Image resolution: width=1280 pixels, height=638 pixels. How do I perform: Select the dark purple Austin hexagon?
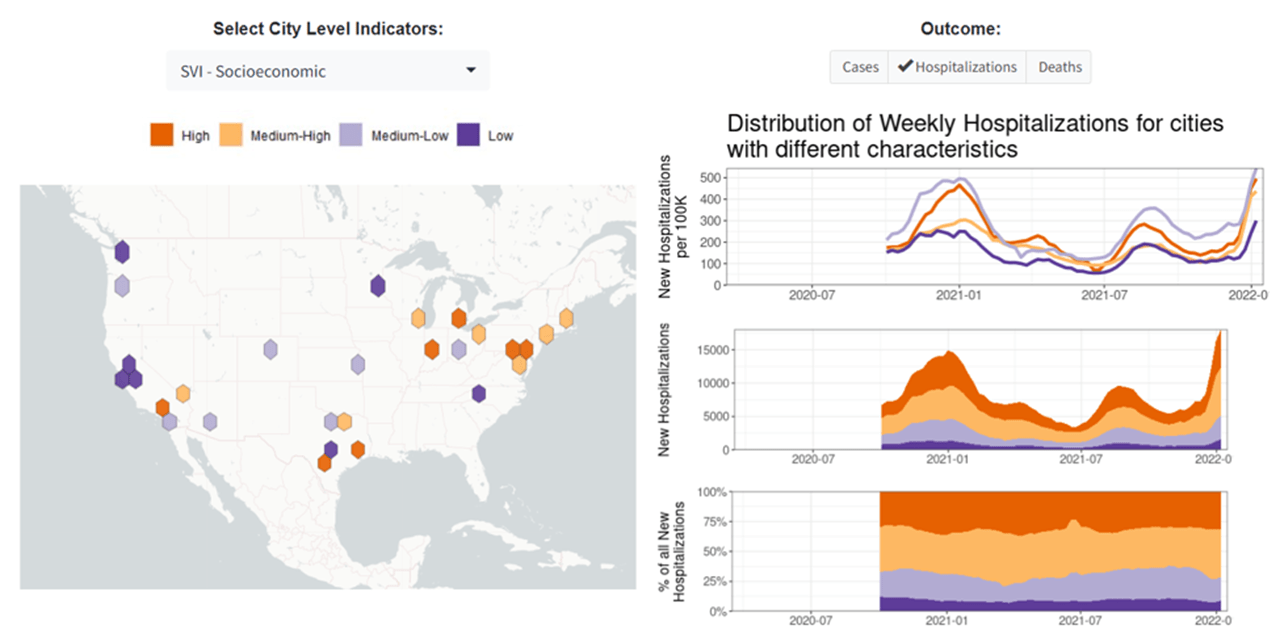331,449
